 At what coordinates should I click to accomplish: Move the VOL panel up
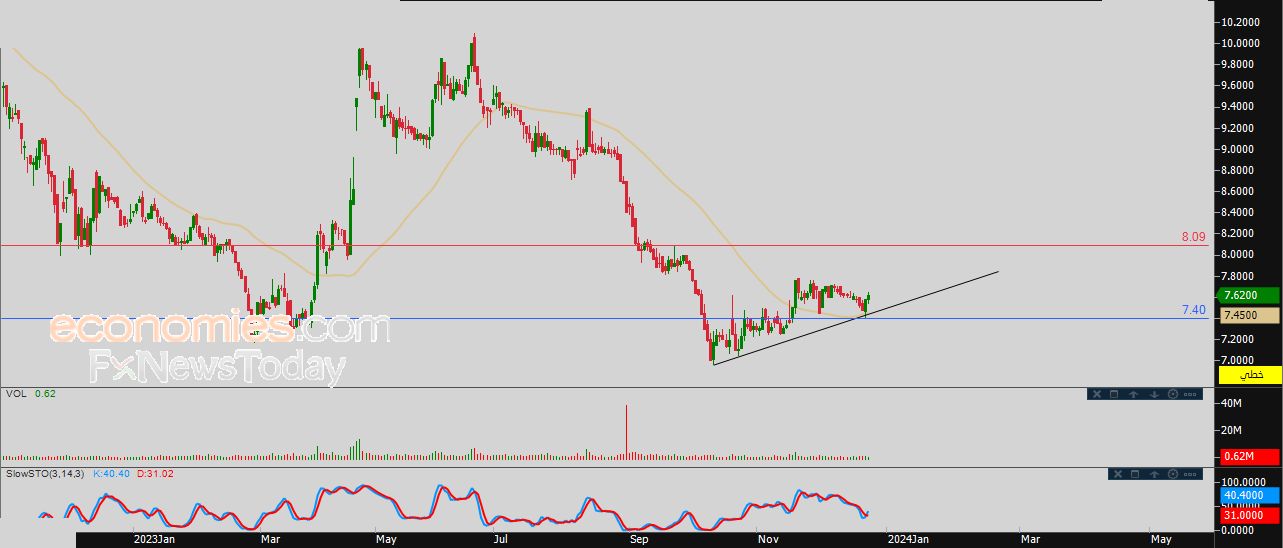1133,394
